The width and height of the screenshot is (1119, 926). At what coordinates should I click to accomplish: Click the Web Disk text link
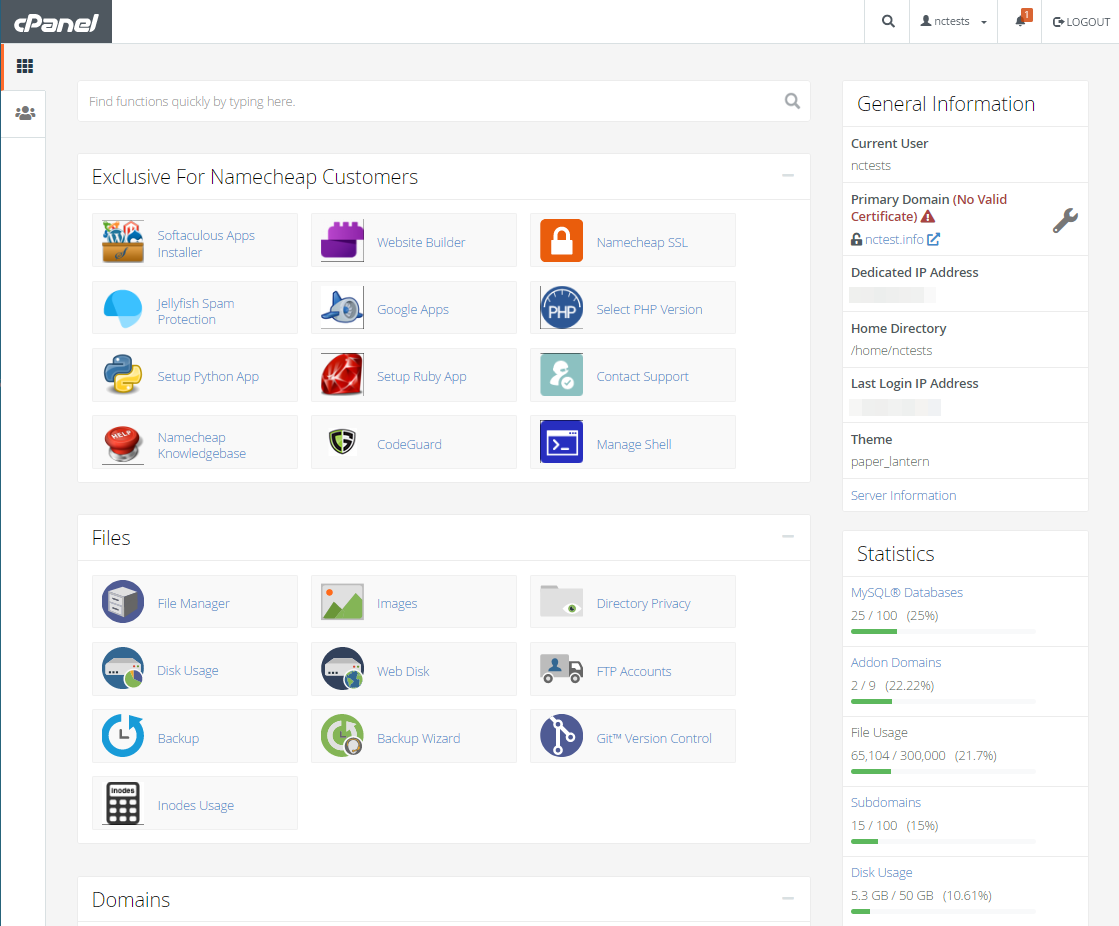[x=402, y=671]
